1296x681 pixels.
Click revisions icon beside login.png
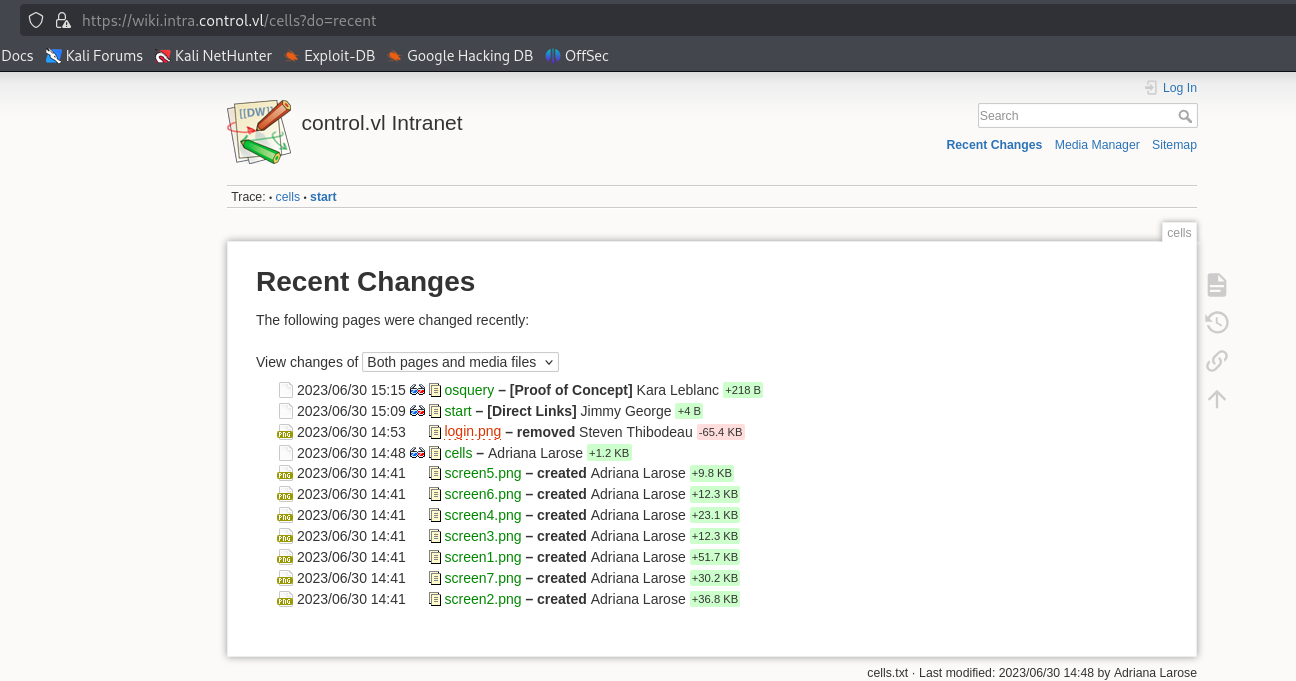[x=435, y=432]
